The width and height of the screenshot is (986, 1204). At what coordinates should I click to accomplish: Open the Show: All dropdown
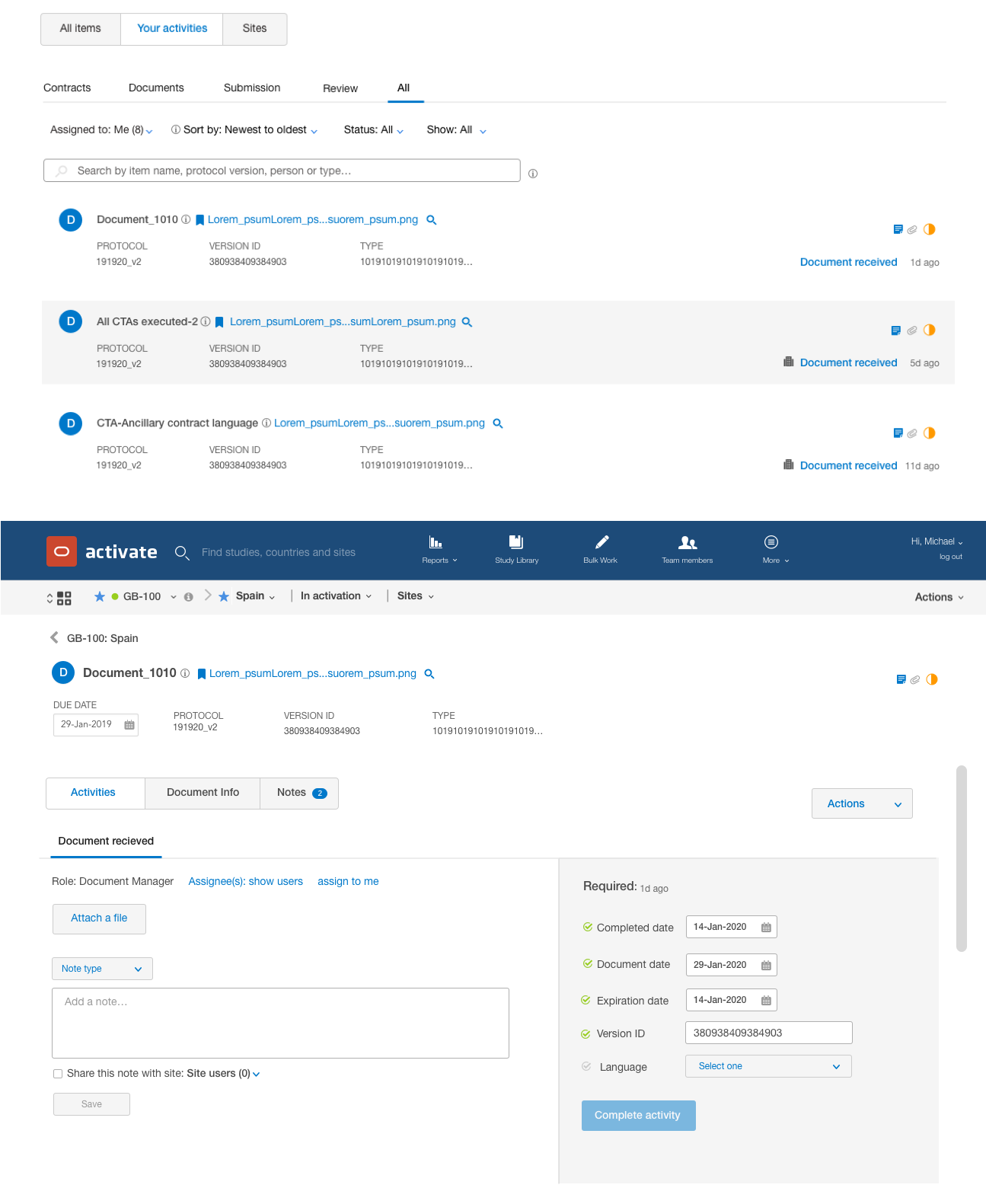tap(456, 130)
